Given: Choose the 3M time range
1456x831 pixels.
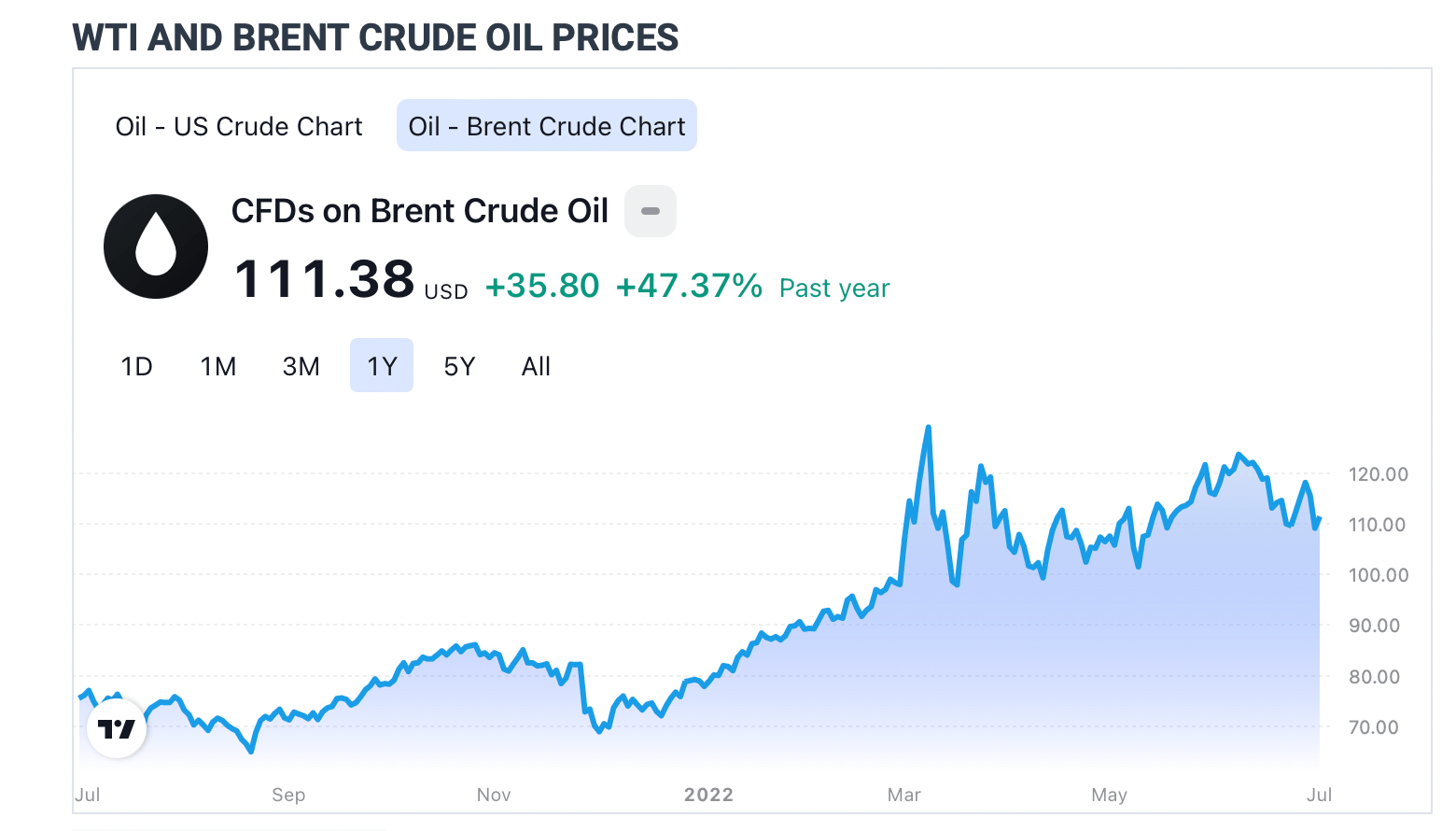Looking at the screenshot, I should pyautogui.click(x=301, y=366).
